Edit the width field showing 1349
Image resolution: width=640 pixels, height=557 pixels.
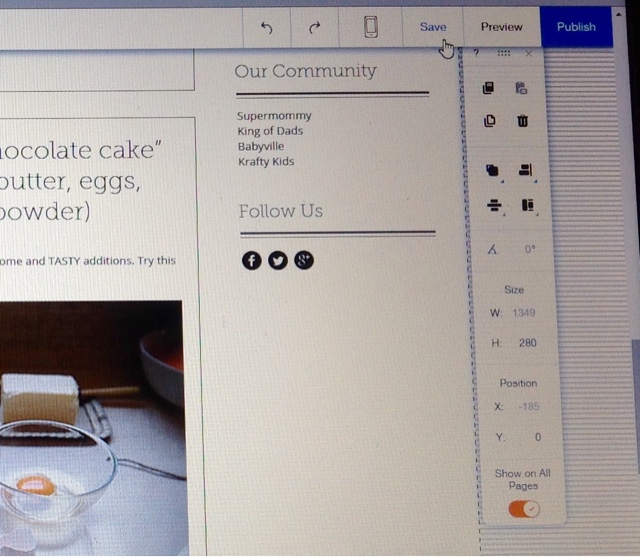[524, 313]
